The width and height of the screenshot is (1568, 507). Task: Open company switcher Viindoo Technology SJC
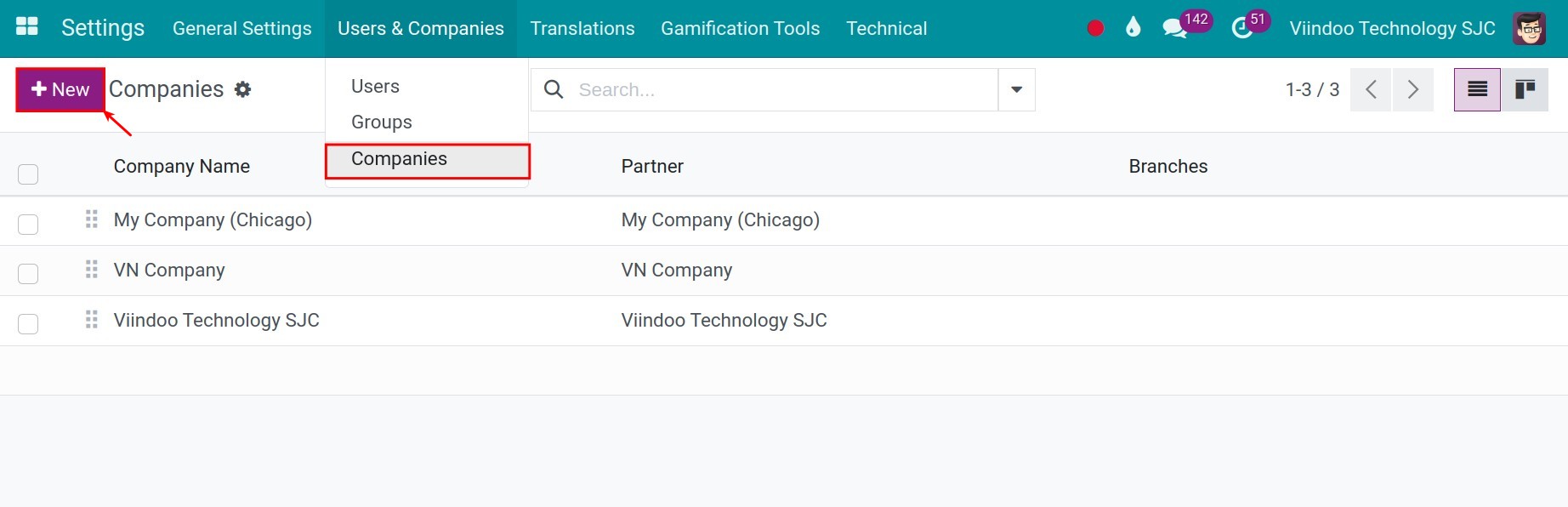[x=1392, y=28]
